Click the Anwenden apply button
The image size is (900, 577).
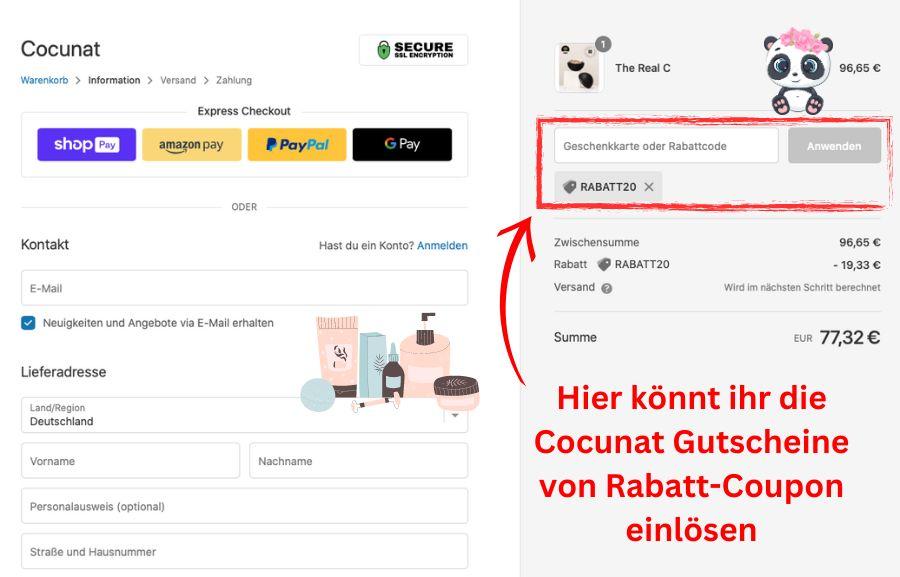click(x=834, y=146)
